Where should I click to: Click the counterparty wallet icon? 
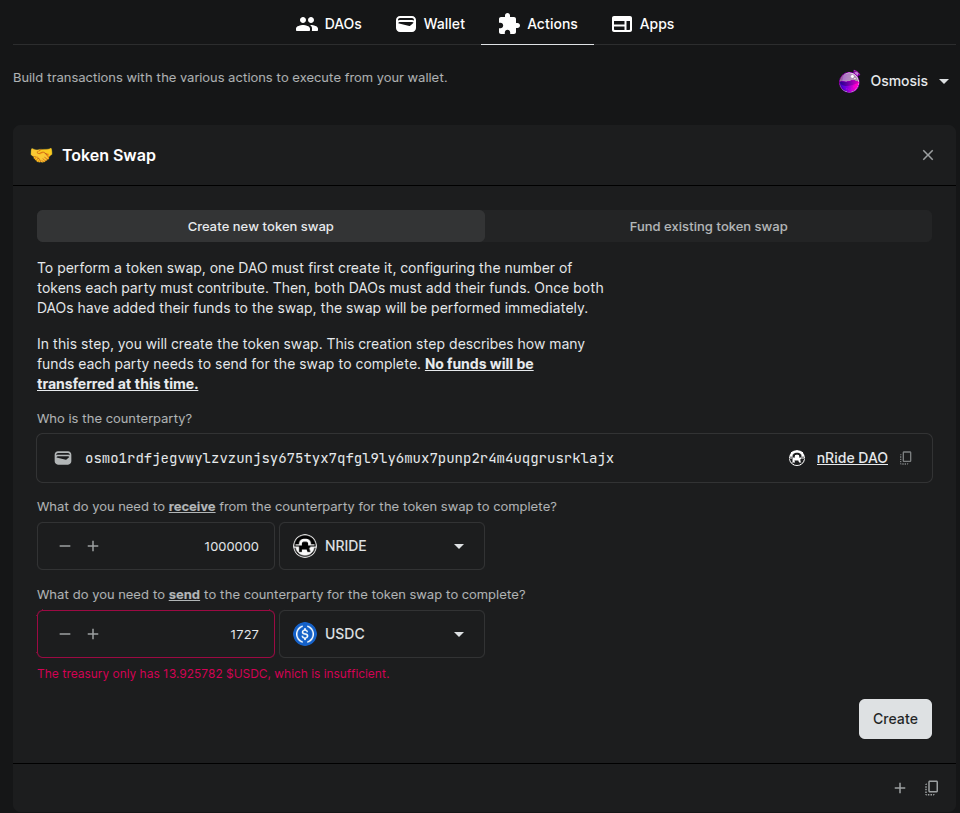63,458
